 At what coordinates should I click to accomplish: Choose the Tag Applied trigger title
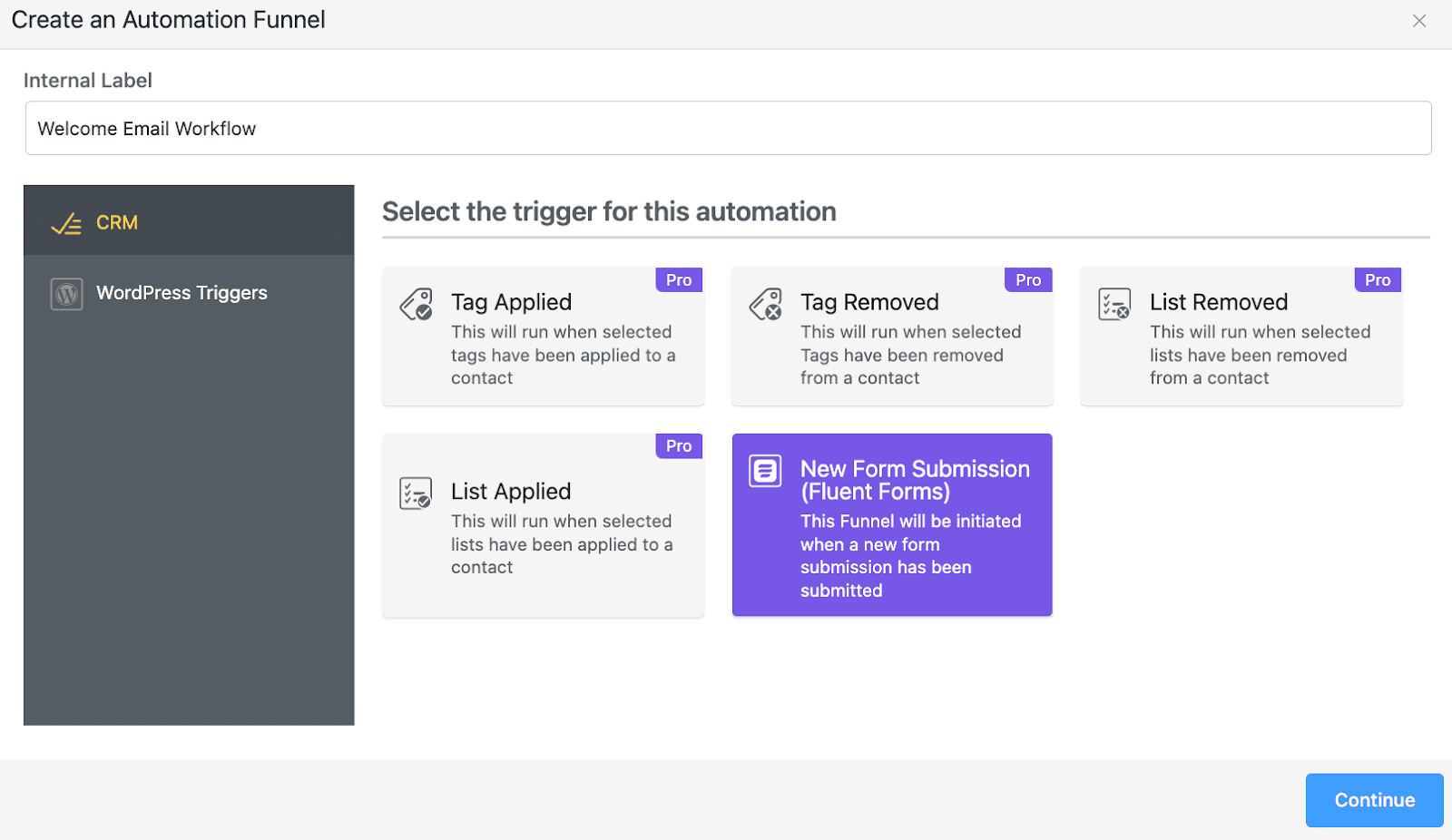[512, 302]
